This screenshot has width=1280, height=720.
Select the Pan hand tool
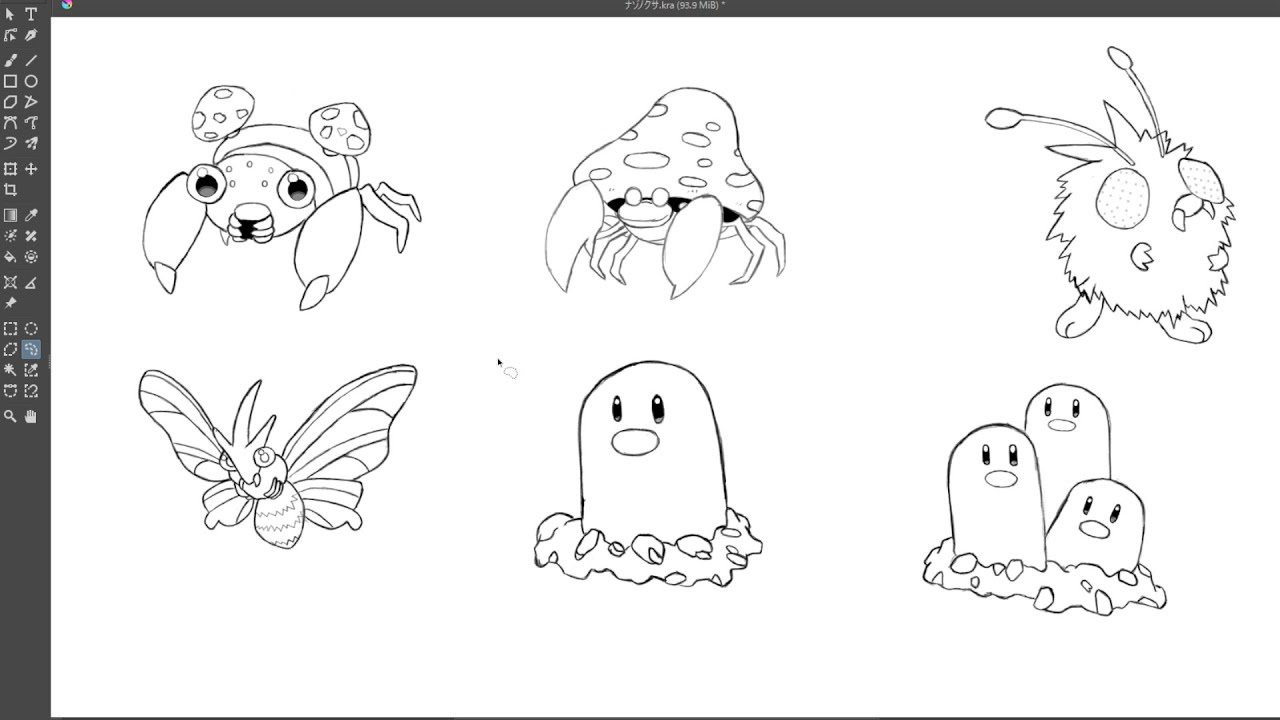tap(31, 416)
